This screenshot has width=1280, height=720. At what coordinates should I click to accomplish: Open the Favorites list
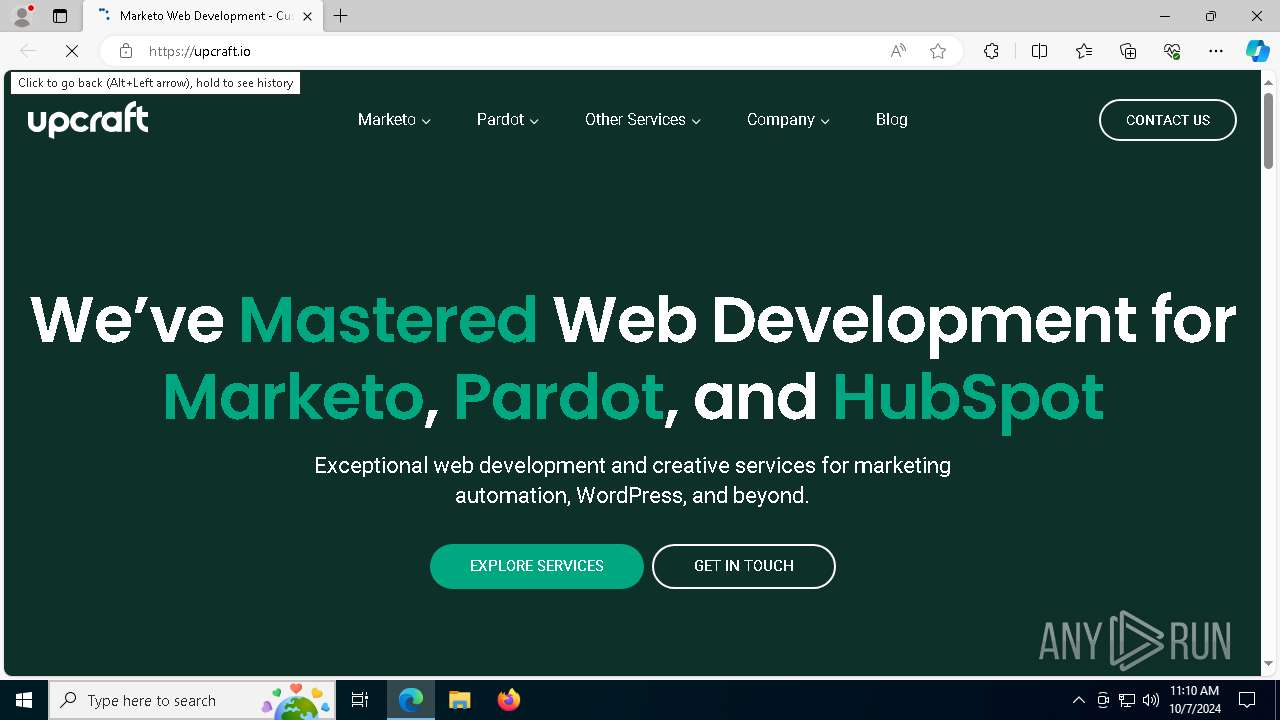click(1084, 51)
